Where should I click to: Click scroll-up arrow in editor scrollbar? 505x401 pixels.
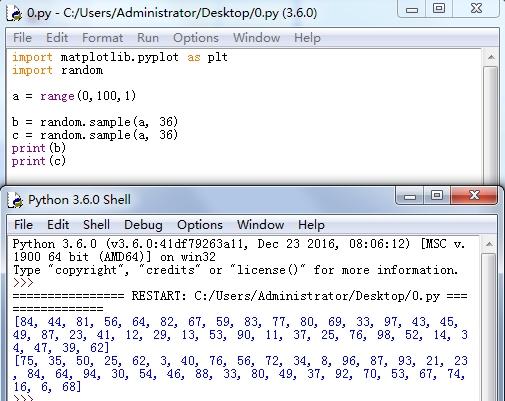[491, 57]
